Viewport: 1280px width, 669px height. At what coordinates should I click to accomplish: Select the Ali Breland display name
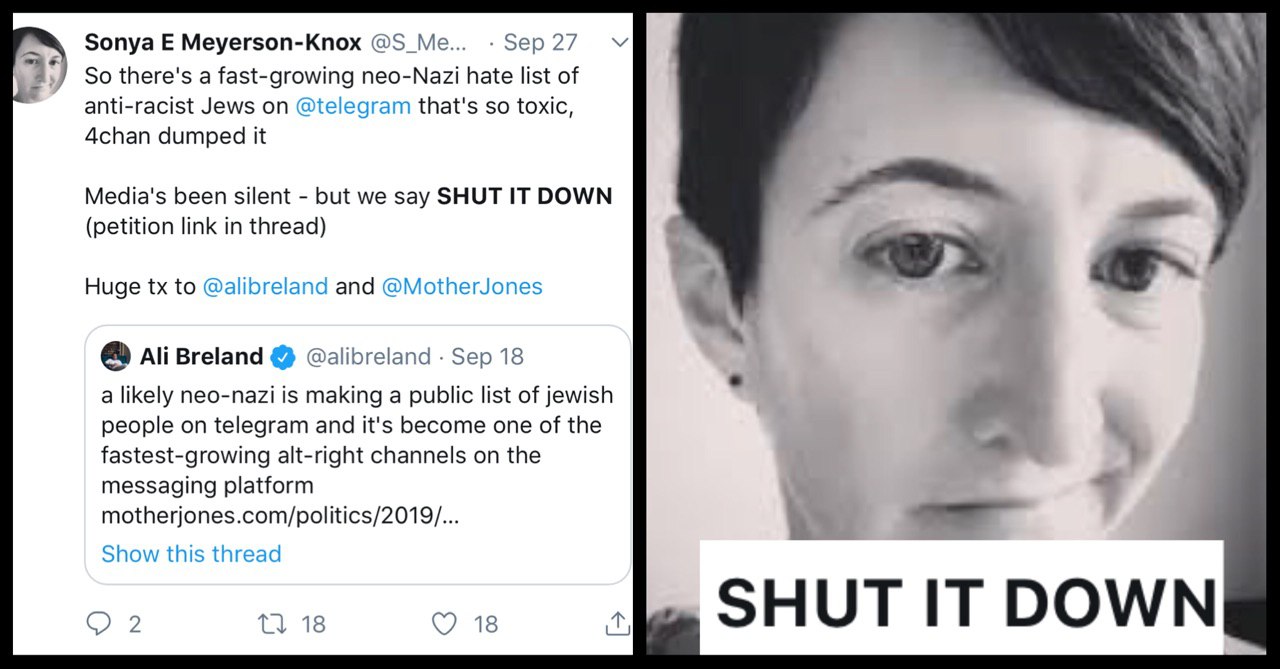click(201, 357)
